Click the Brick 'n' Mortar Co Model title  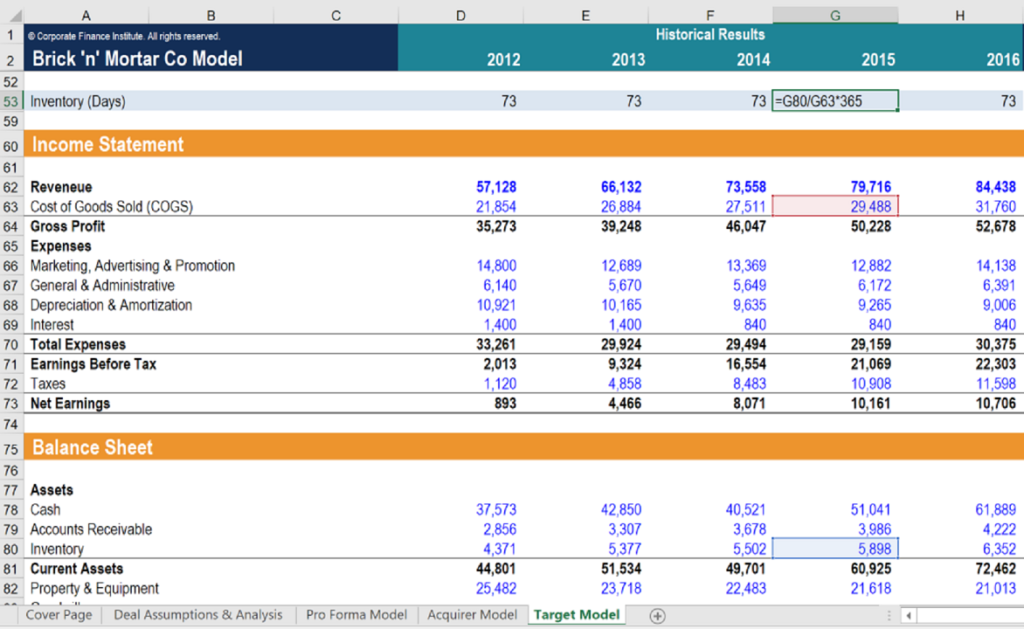(x=138, y=59)
